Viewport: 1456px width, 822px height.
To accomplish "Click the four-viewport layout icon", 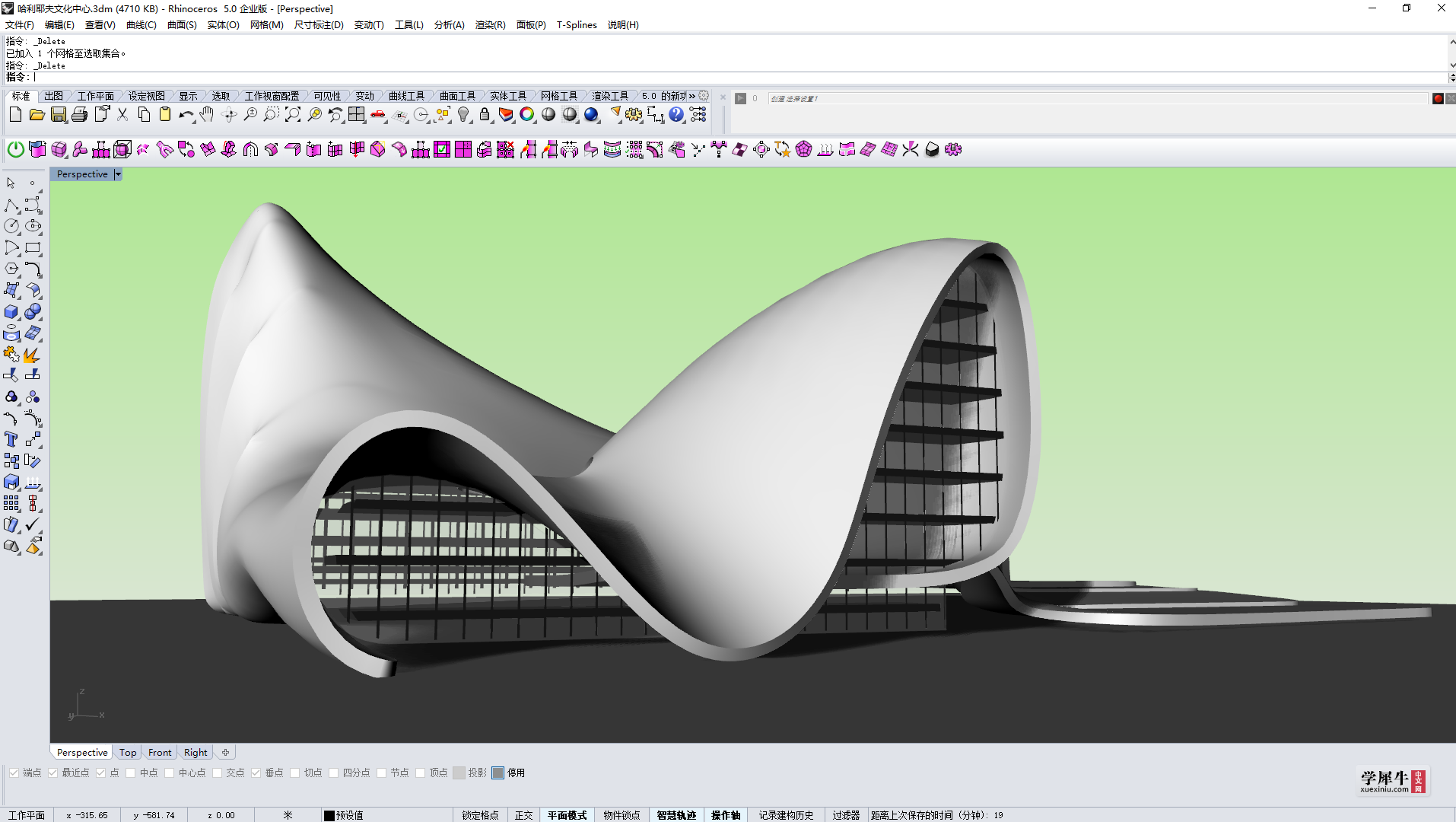I will [x=357, y=115].
